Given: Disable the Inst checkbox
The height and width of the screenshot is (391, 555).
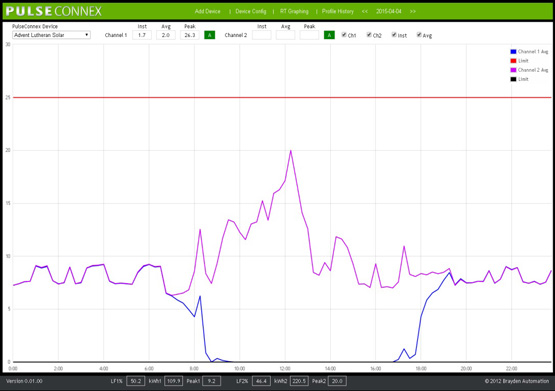Looking at the screenshot, I should pos(394,35).
